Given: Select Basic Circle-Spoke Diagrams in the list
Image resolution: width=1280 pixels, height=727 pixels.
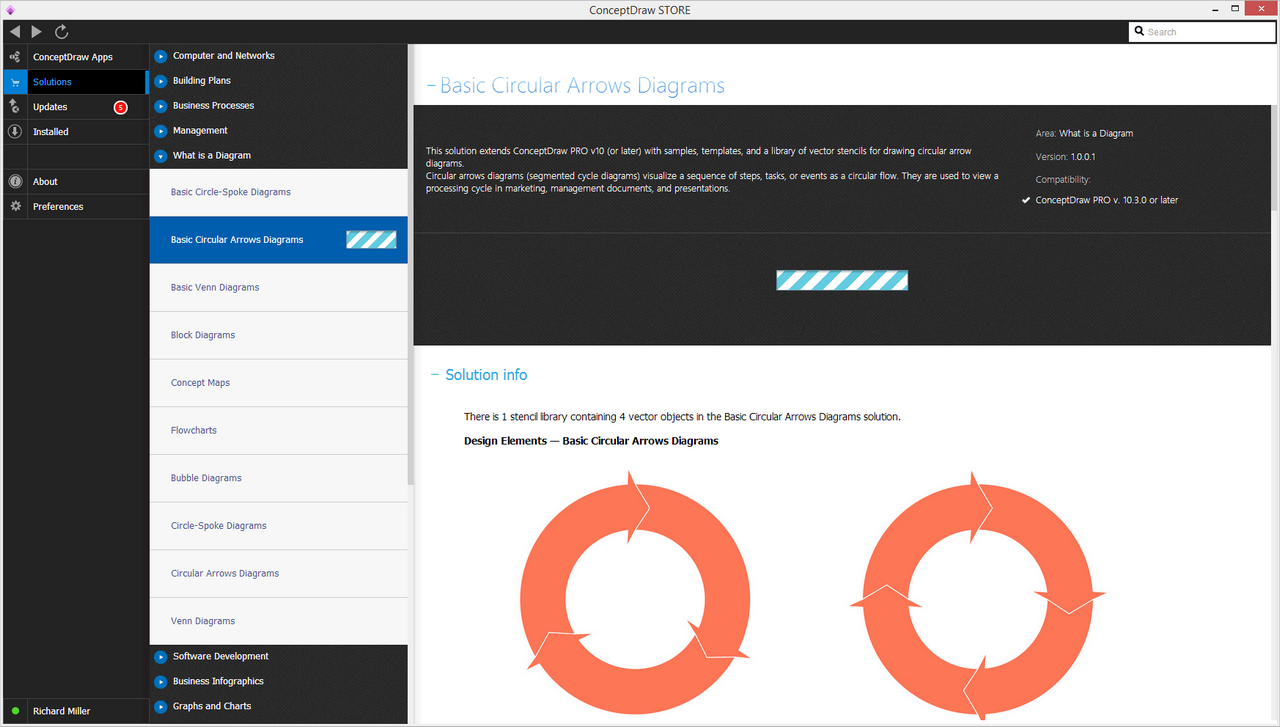Looking at the screenshot, I should [x=279, y=192].
